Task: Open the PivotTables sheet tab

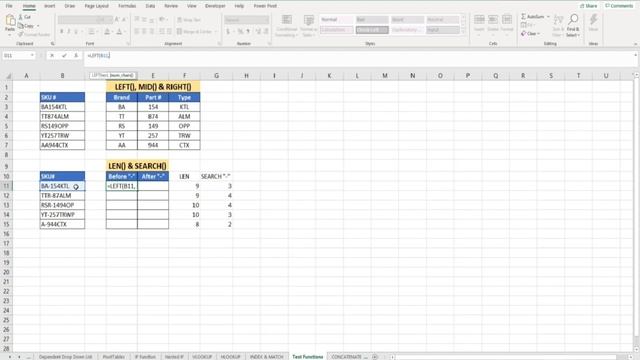Action: pos(114,357)
